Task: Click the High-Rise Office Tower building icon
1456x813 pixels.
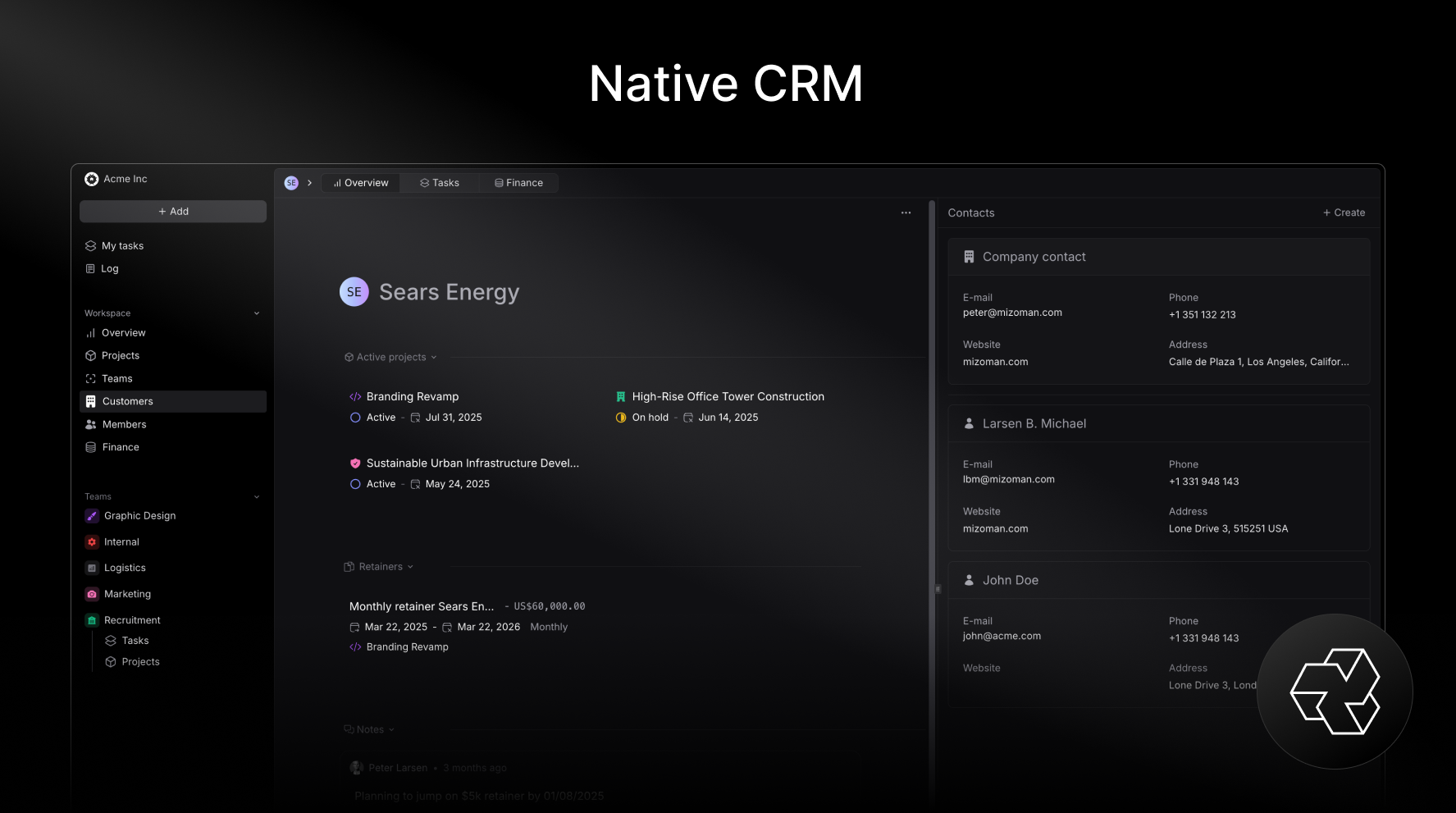Action: pyautogui.click(x=621, y=397)
